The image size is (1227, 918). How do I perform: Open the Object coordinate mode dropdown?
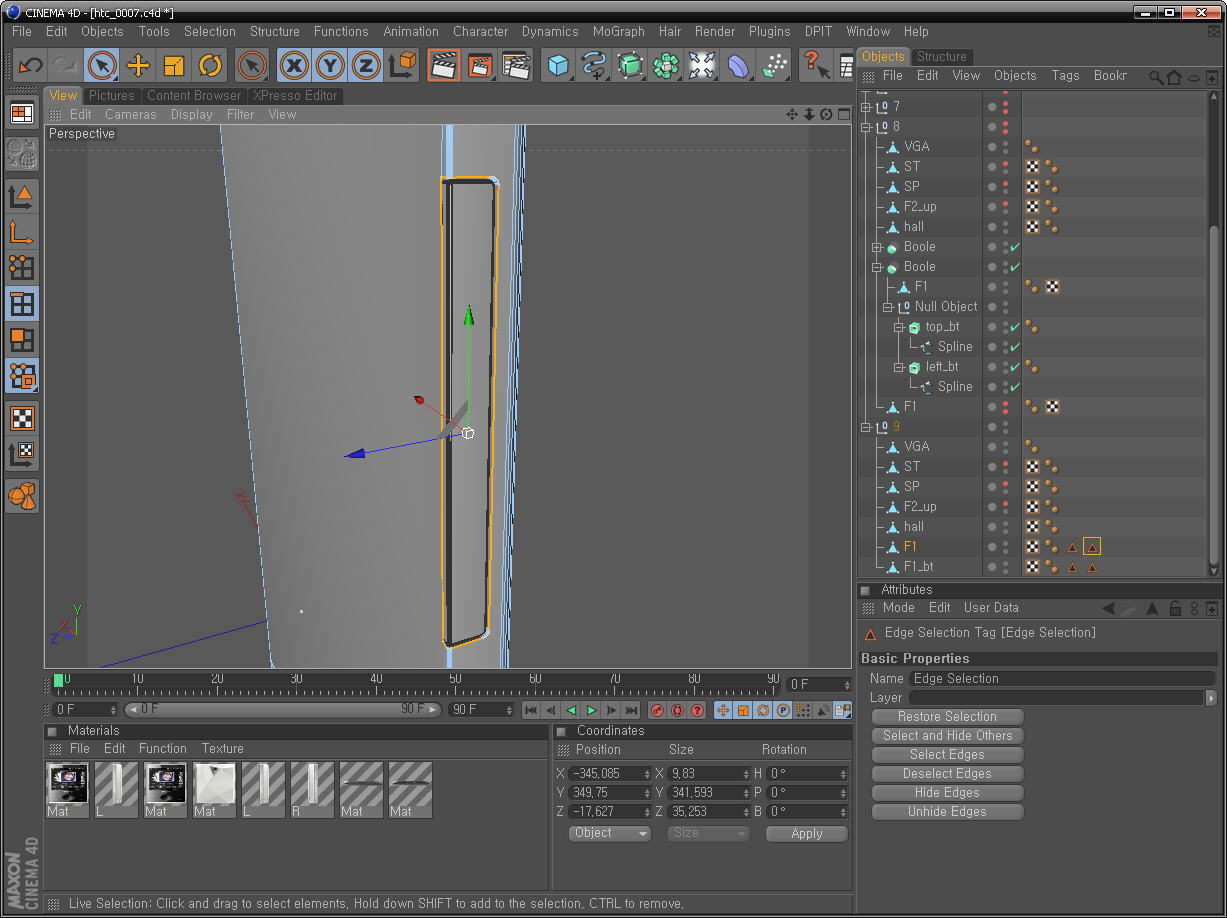[610, 833]
